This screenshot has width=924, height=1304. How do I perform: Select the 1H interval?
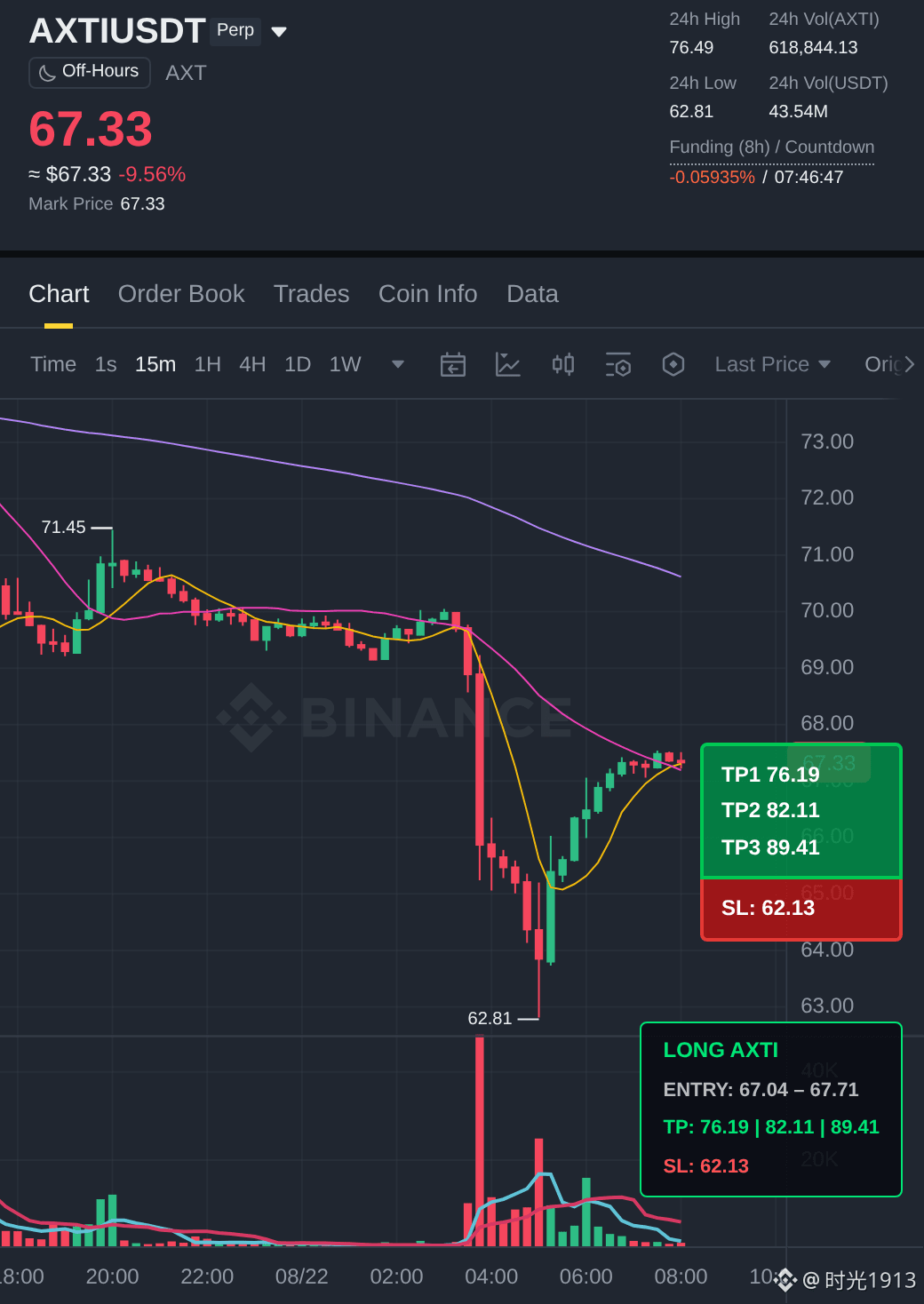pos(208,364)
